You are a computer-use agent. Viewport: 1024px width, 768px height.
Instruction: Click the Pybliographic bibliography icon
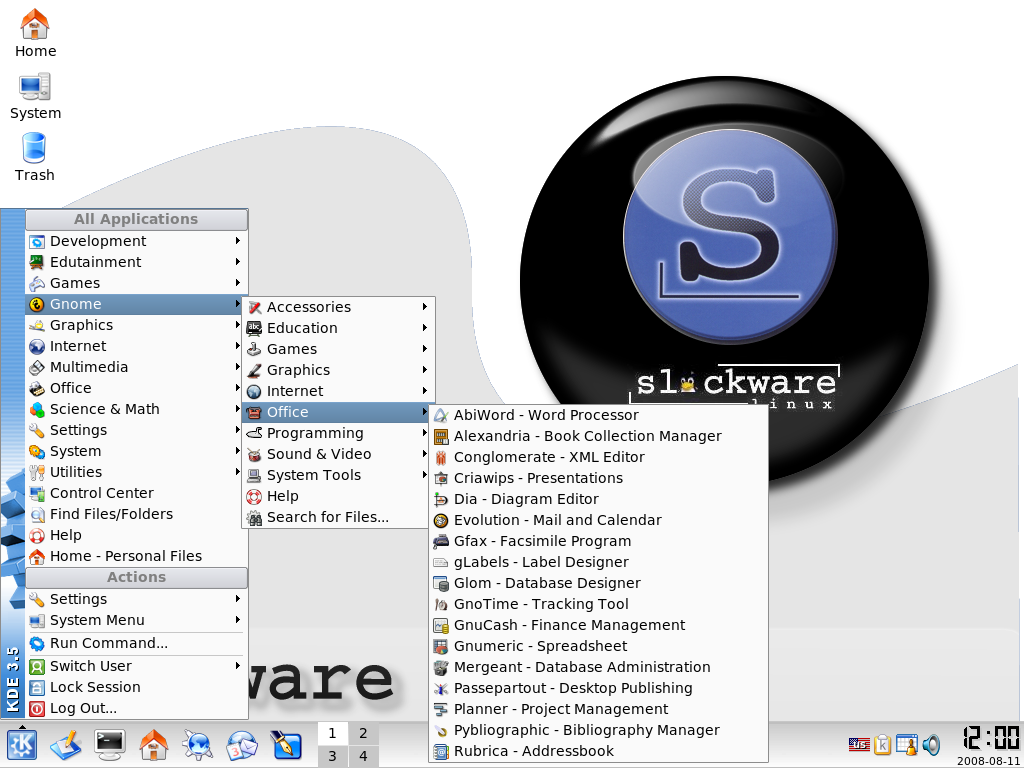pyautogui.click(x=441, y=729)
